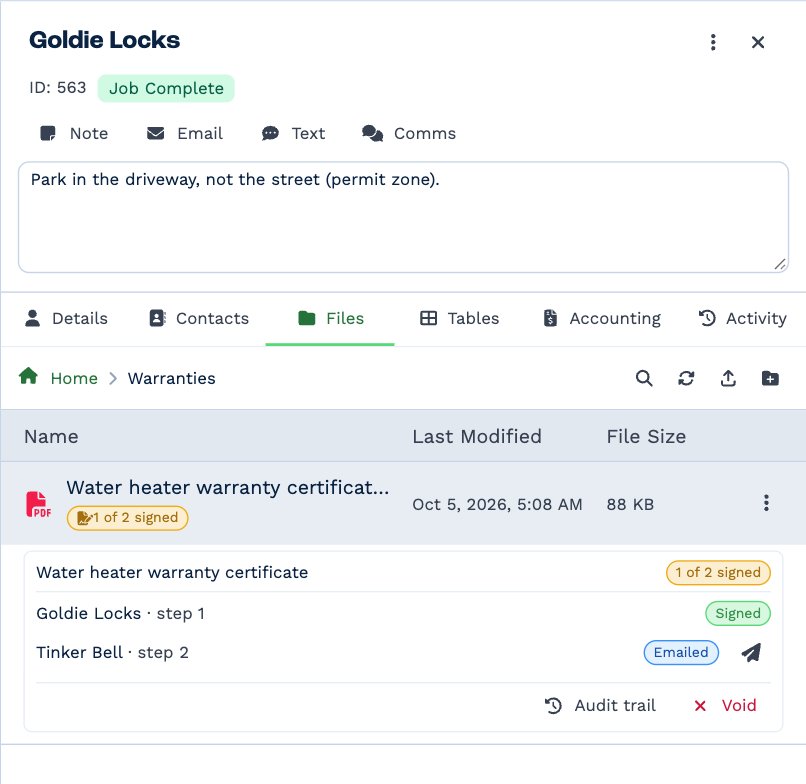The height and width of the screenshot is (784, 806).
Task: Click the PDF file icon
Action: pos(39,504)
